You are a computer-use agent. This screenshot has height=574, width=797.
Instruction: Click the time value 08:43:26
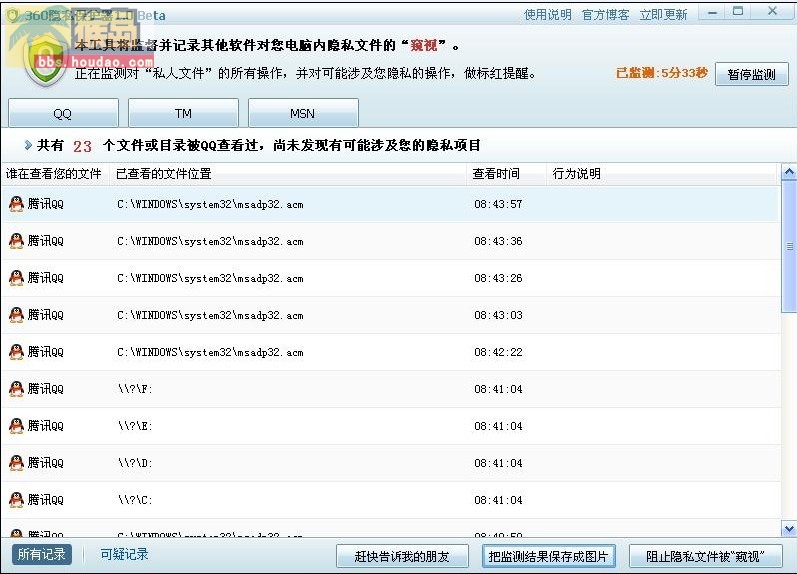point(498,278)
